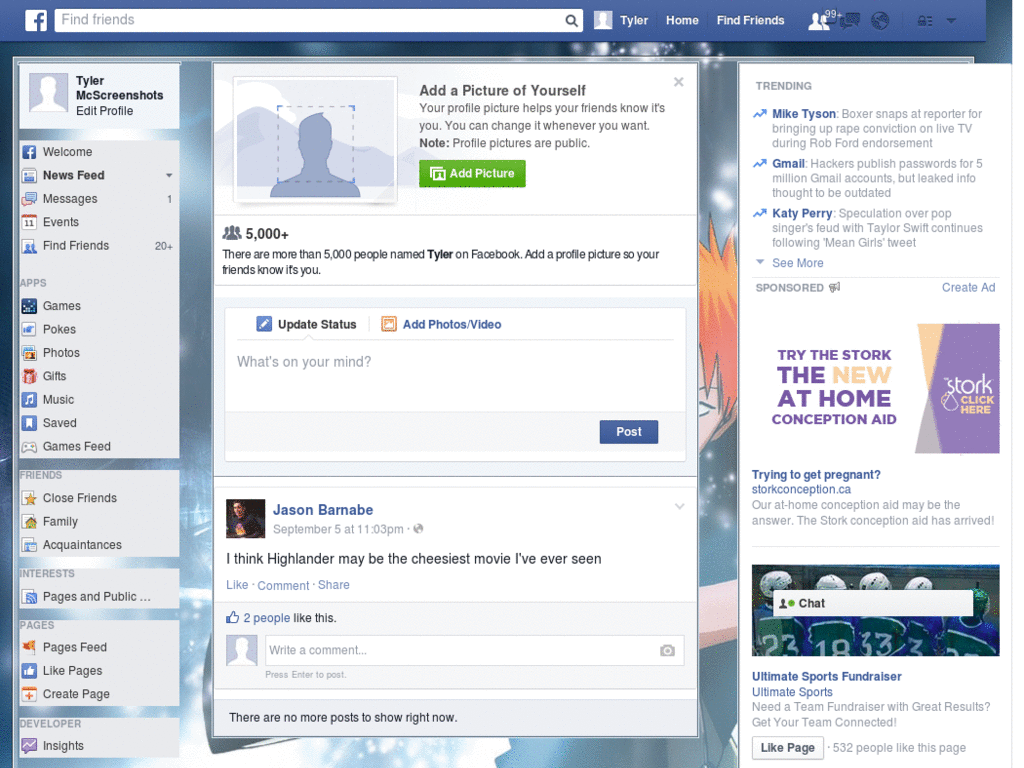Click the blue Post button
This screenshot has height=768, width=1024.
tap(629, 432)
